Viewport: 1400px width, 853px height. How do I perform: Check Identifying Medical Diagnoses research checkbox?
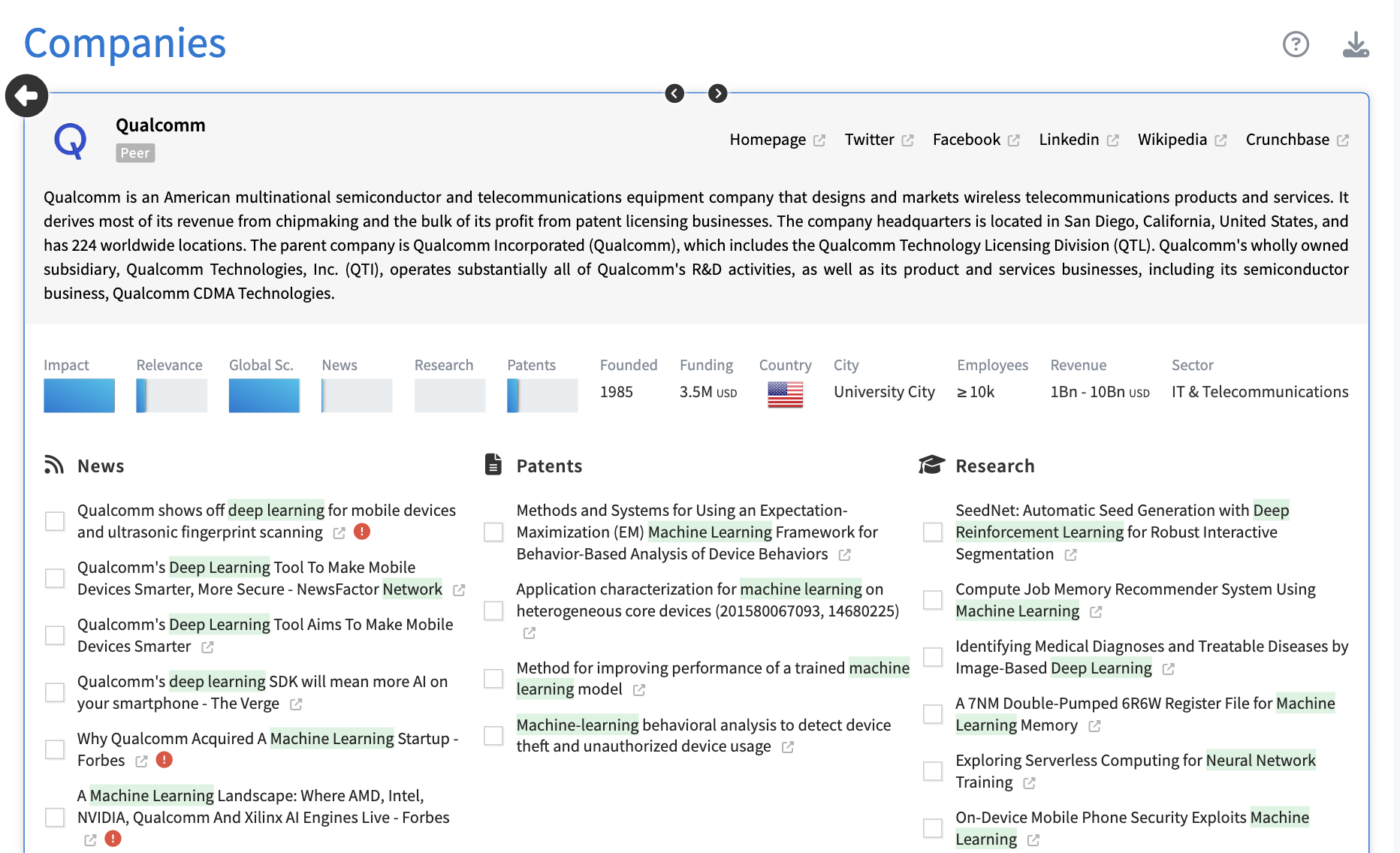tap(933, 657)
